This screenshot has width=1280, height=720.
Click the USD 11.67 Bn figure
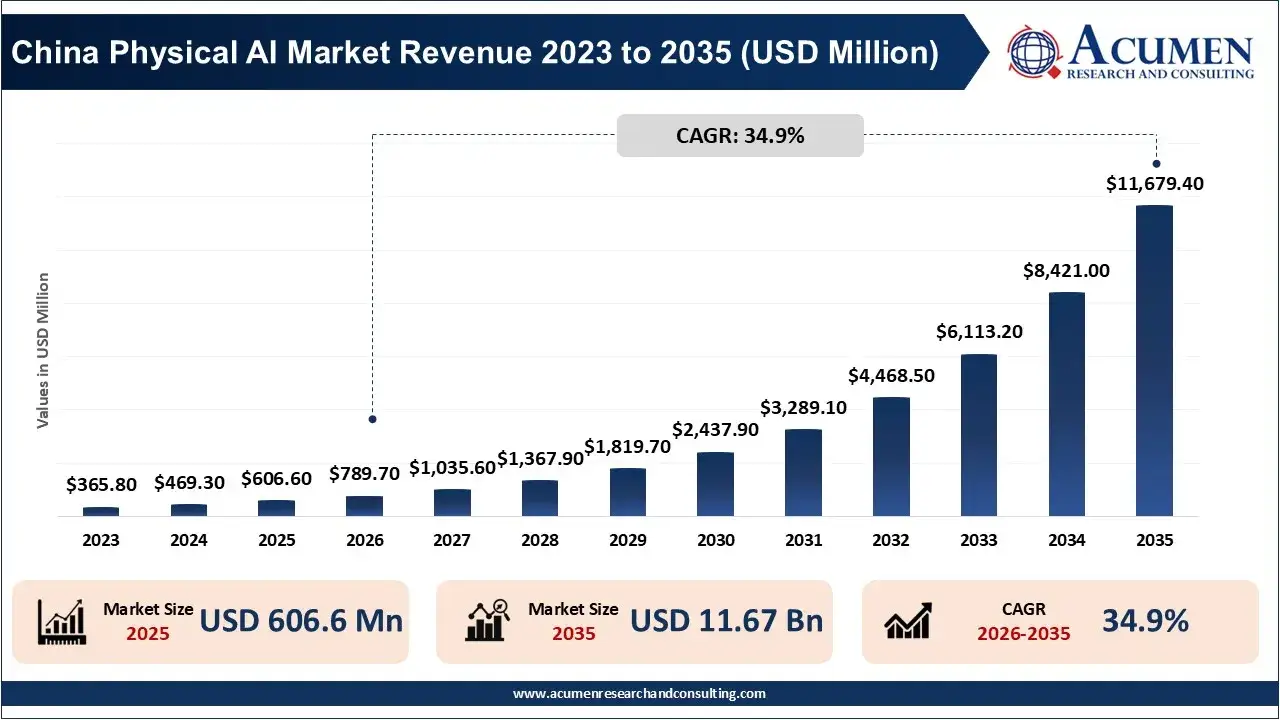[727, 621]
